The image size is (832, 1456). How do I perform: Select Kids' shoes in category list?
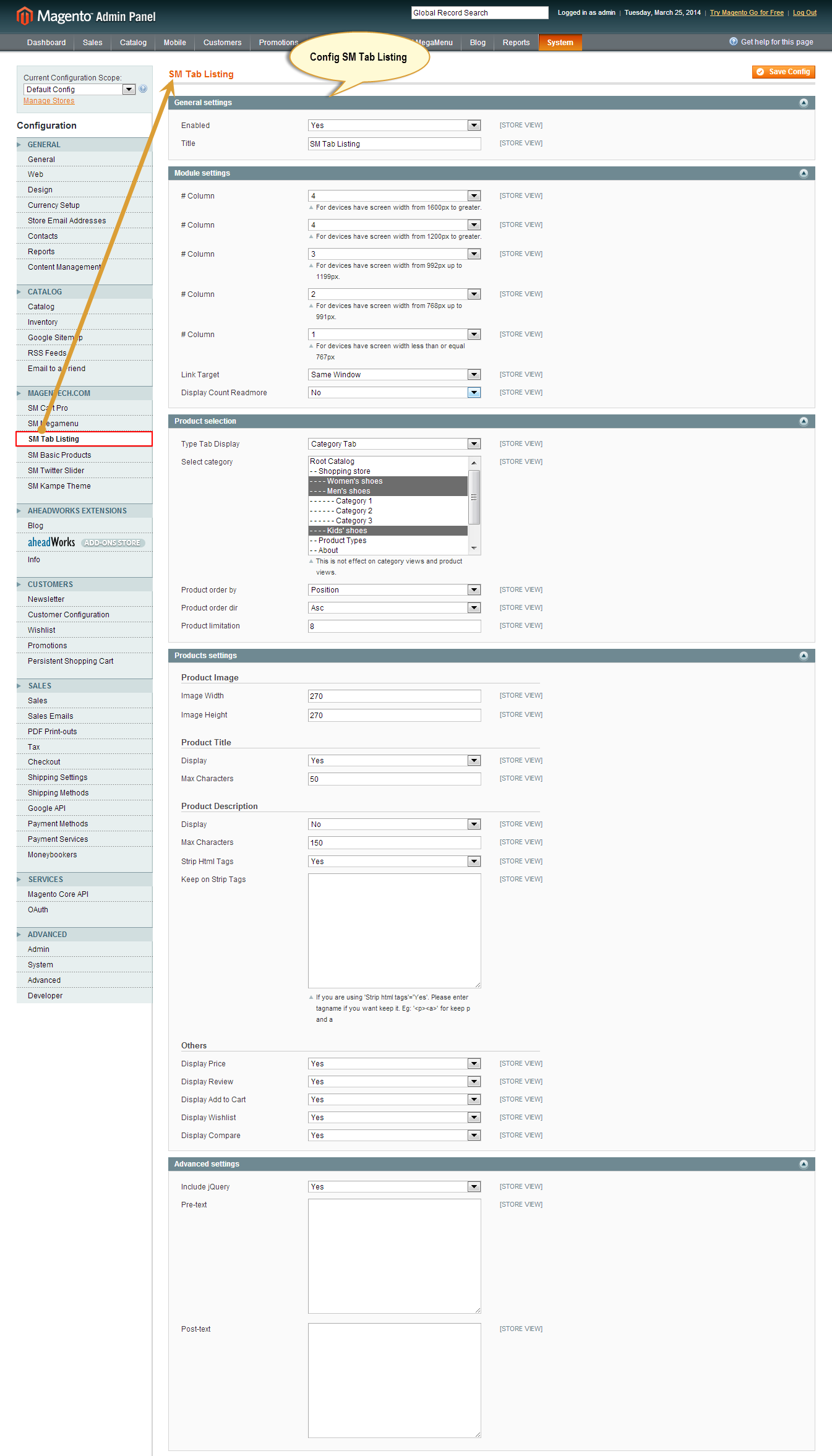[388, 531]
